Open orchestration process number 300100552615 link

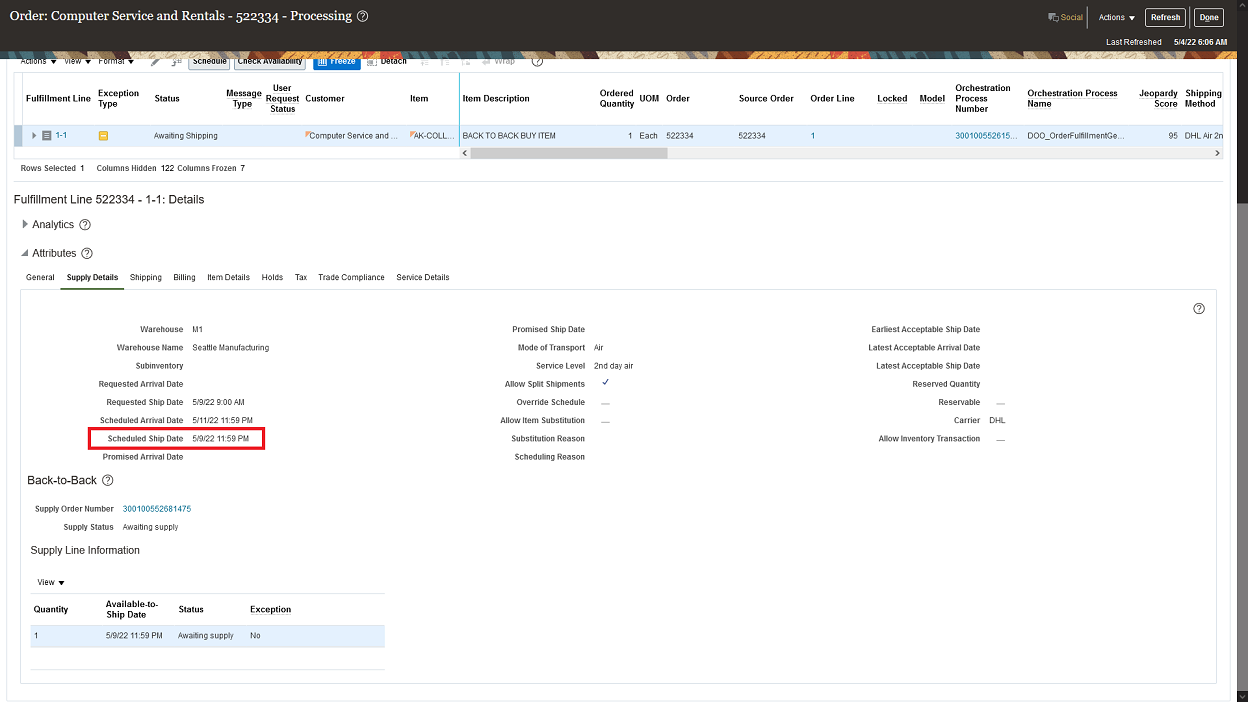click(985, 135)
